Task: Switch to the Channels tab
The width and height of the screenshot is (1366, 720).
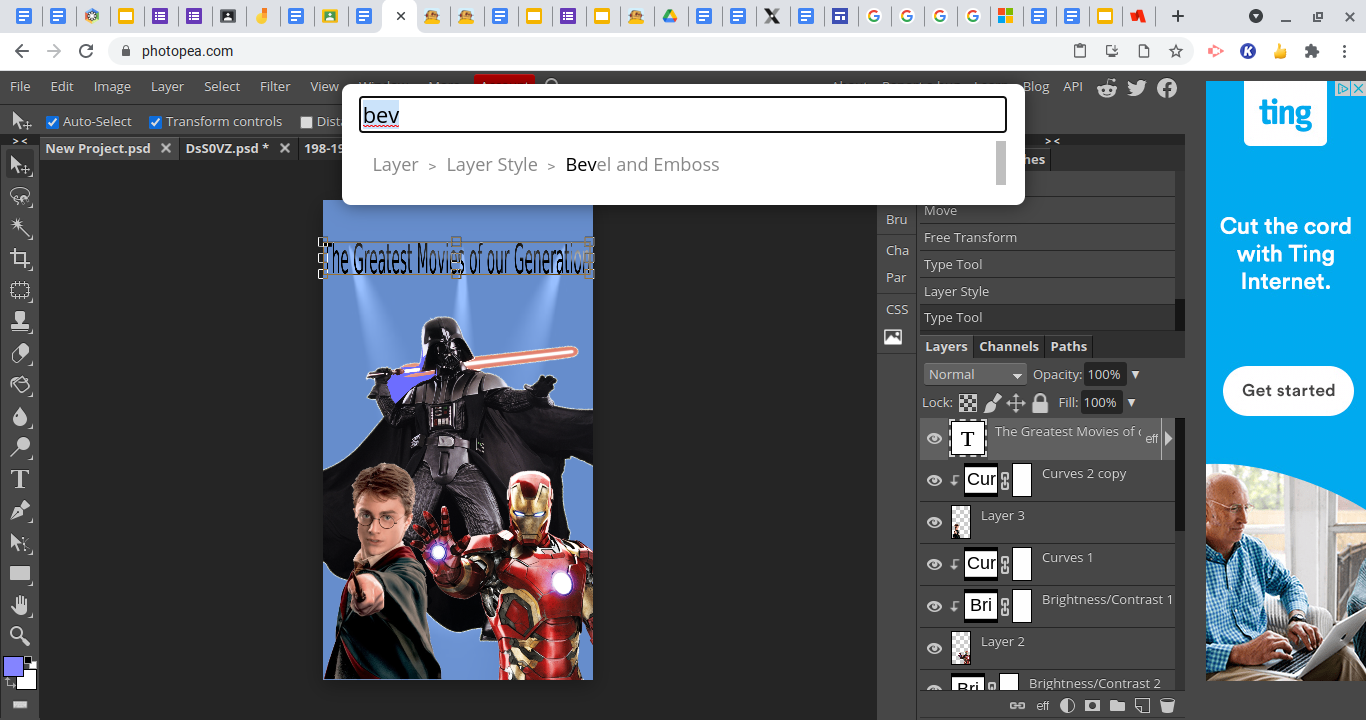Action: (1008, 347)
